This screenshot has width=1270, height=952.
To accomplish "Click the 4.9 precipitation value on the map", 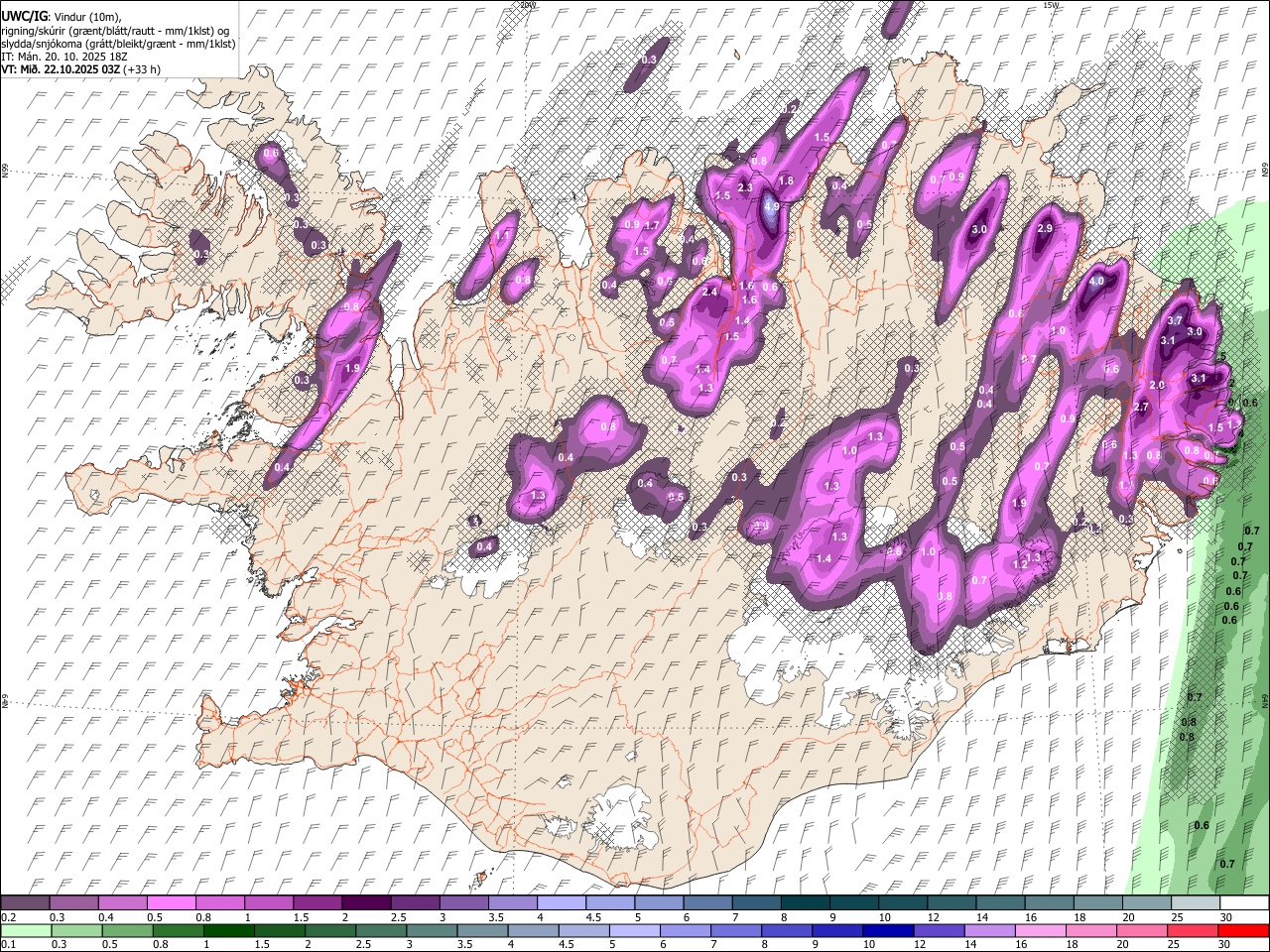I will [x=772, y=207].
